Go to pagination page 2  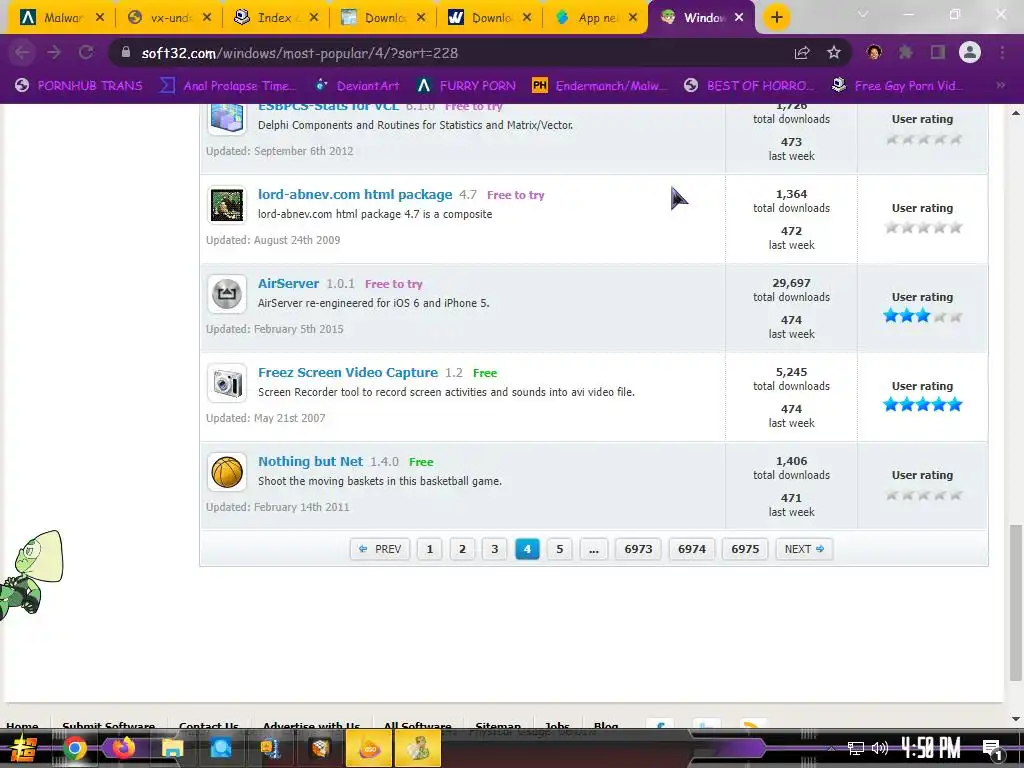click(x=462, y=549)
